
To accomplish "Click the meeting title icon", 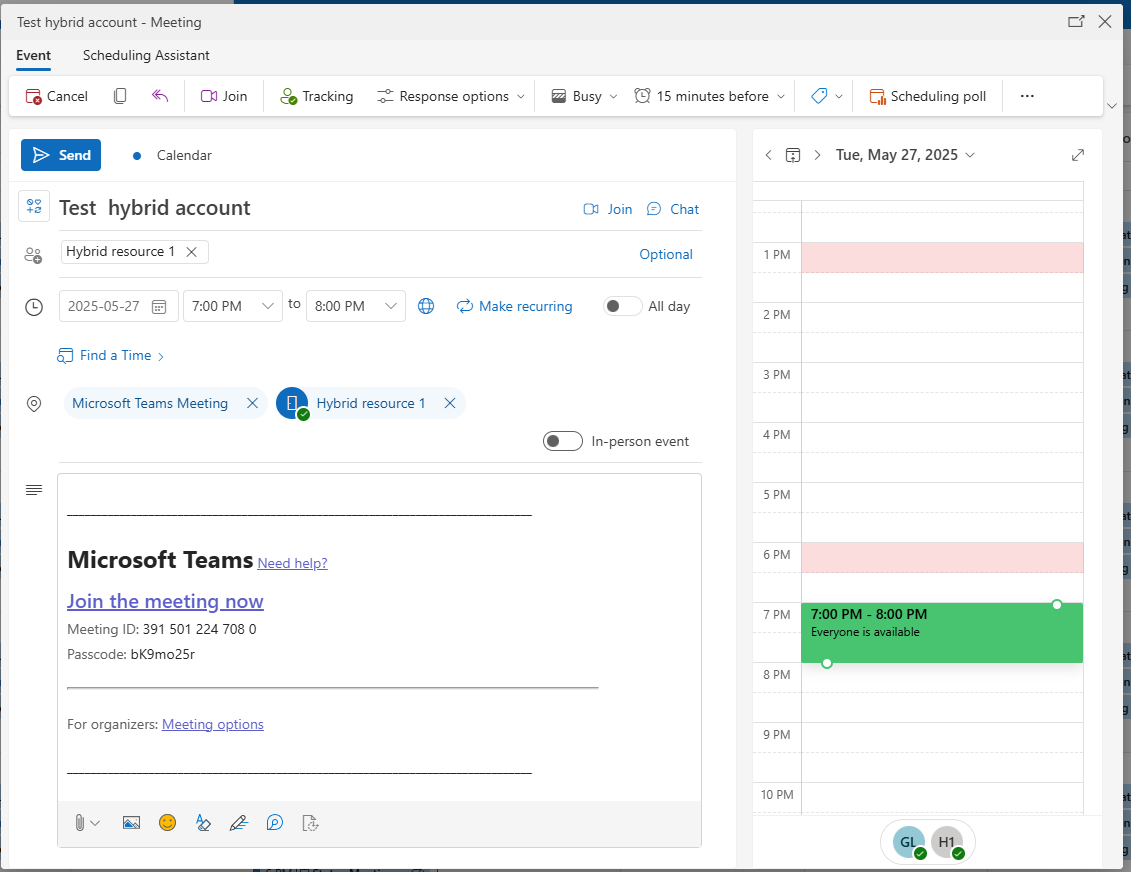I will 34,207.
